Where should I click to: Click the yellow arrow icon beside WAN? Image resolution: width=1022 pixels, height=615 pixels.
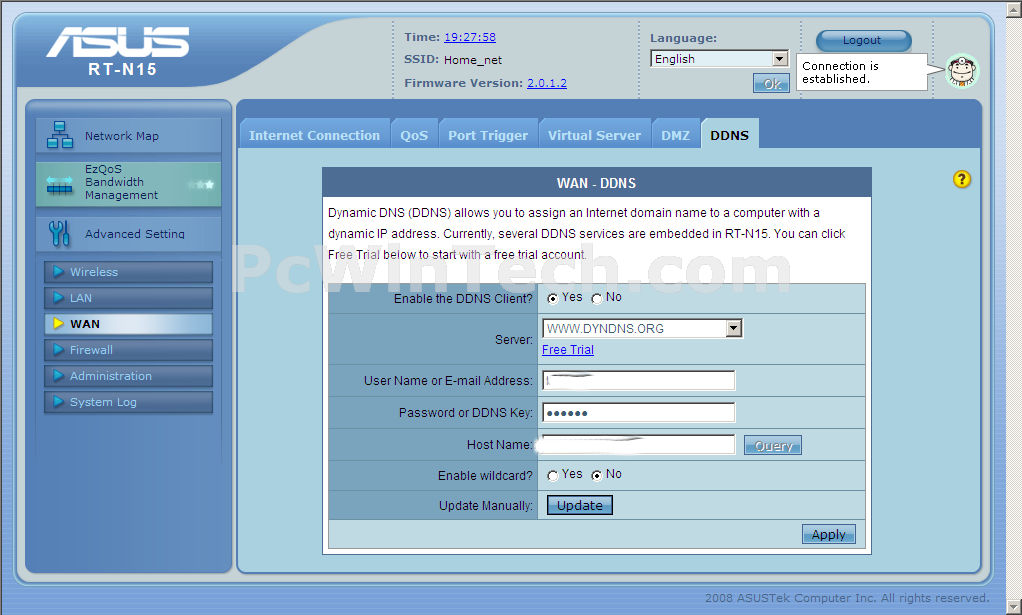tap(58, 324)
